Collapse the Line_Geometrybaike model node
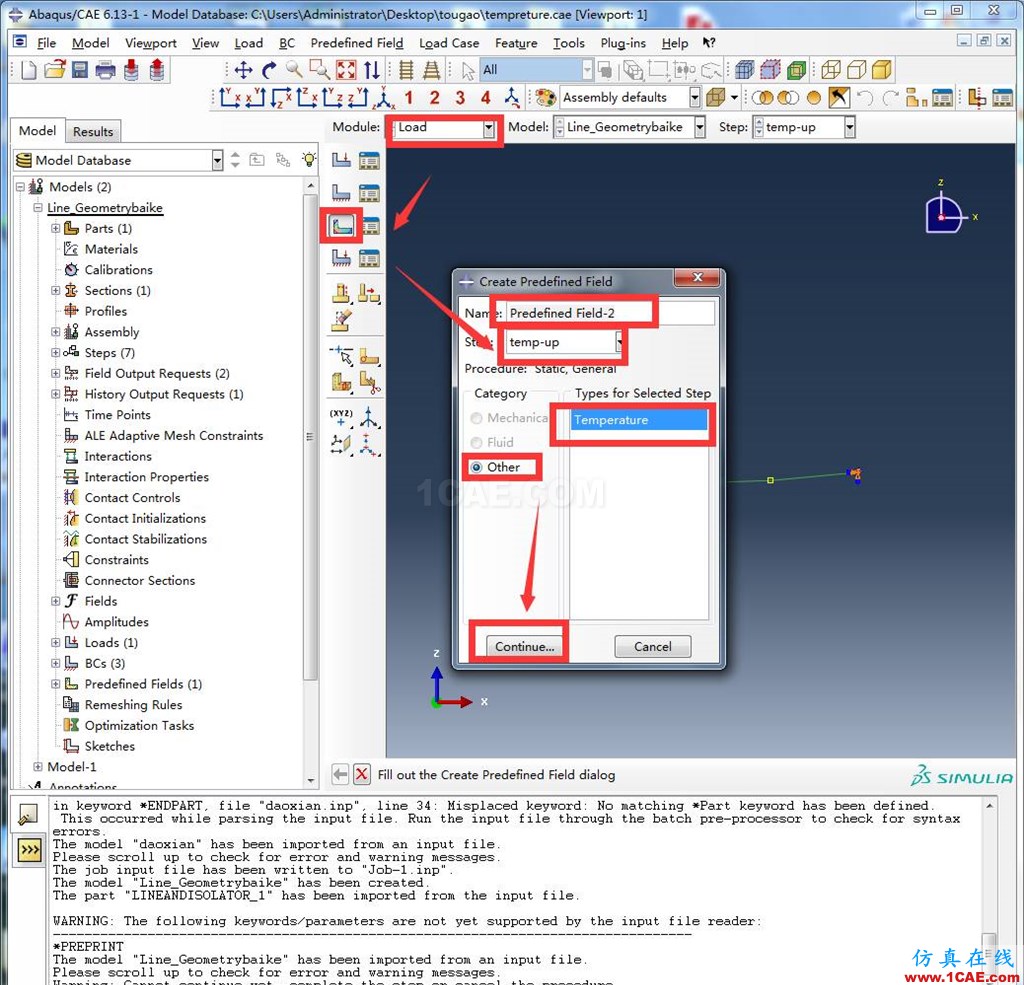This screenshot has width=1024, height=985. [x=38, y=208]
